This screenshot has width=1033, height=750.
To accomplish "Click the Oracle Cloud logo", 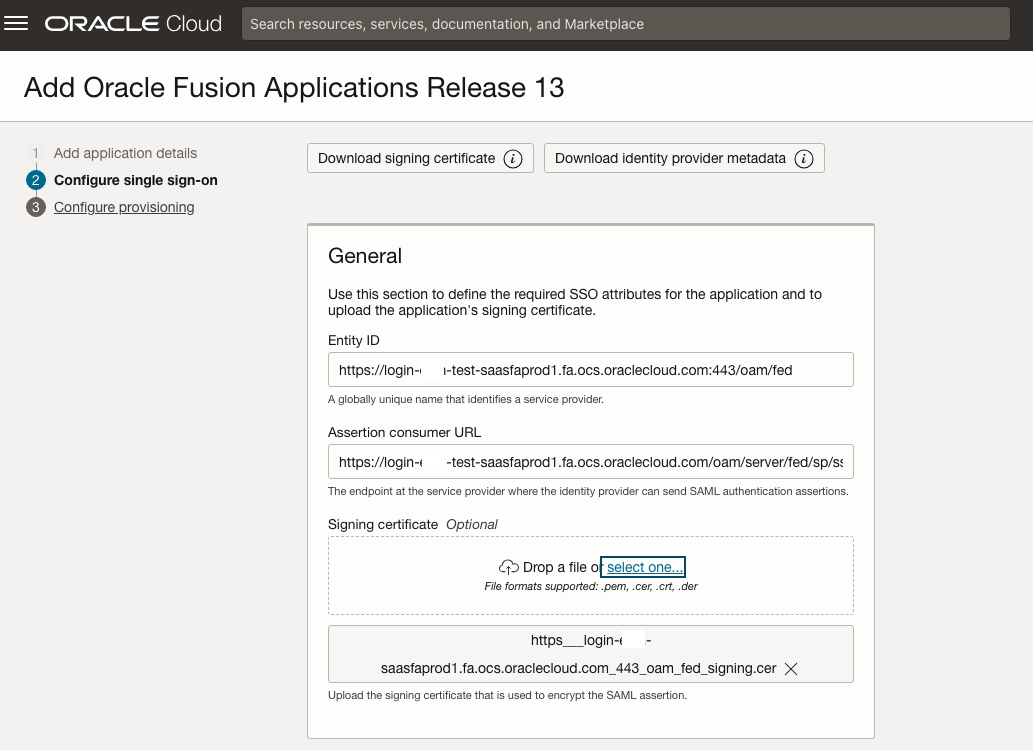I will [x=133, y=23].
